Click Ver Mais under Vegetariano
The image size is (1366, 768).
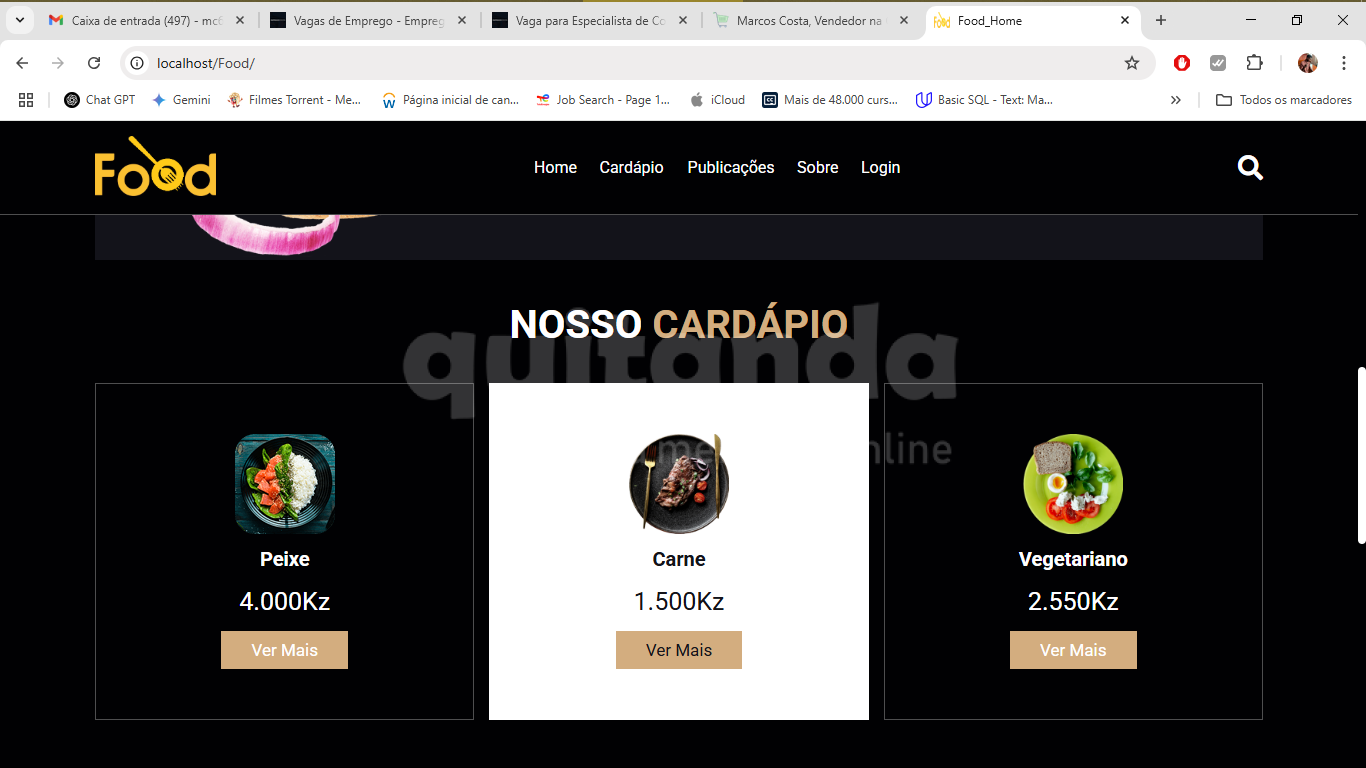[x=1073, y=650]
